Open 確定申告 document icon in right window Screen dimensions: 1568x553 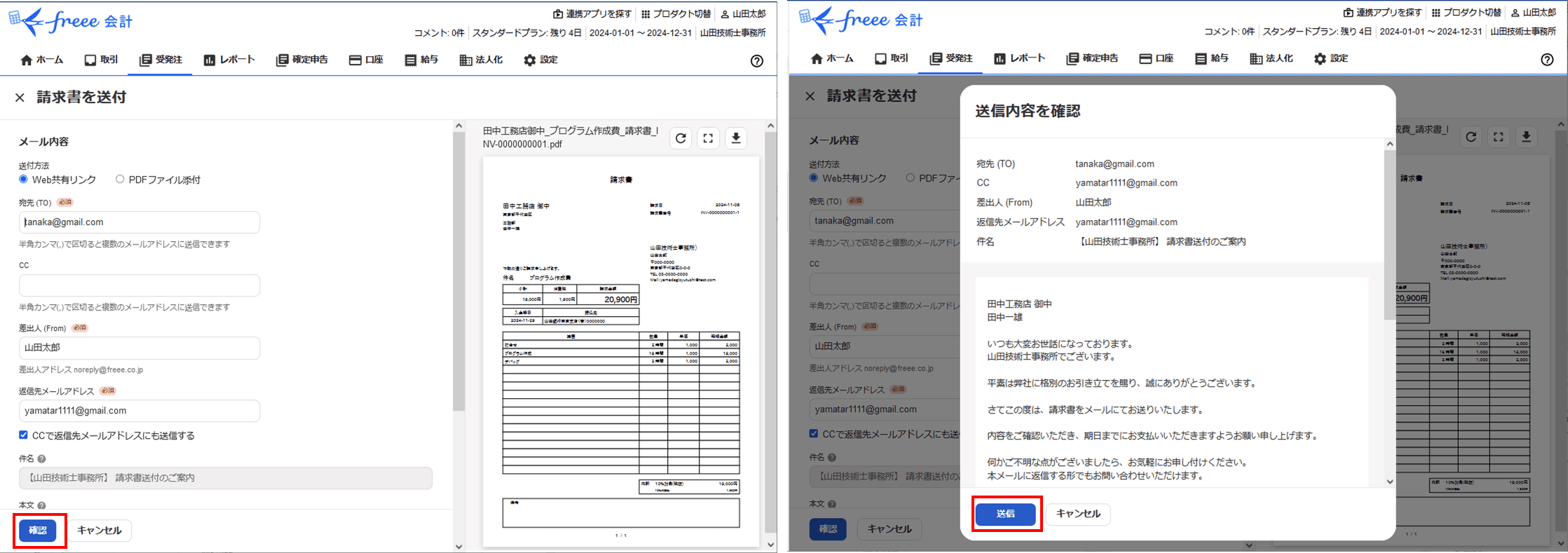coord(1072,59)
